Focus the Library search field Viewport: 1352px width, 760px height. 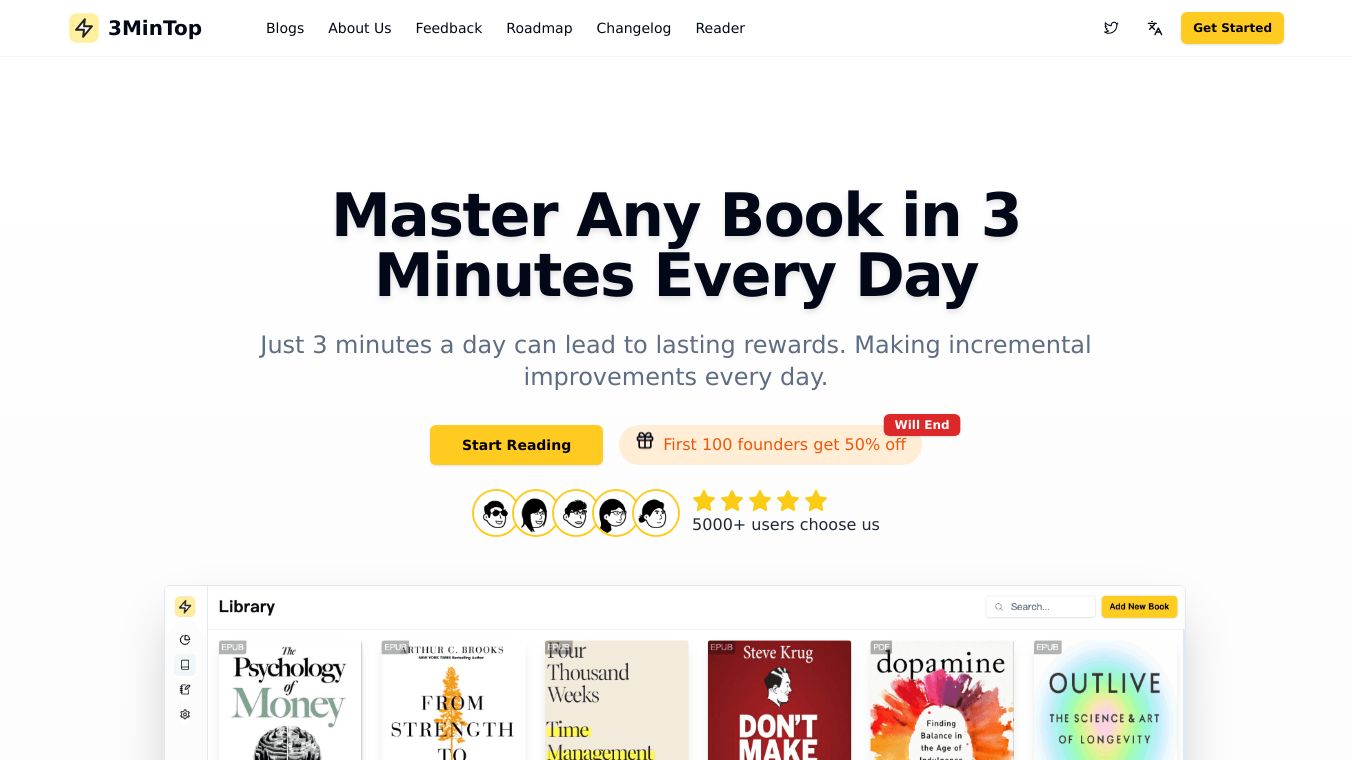tap(1041, 607)
